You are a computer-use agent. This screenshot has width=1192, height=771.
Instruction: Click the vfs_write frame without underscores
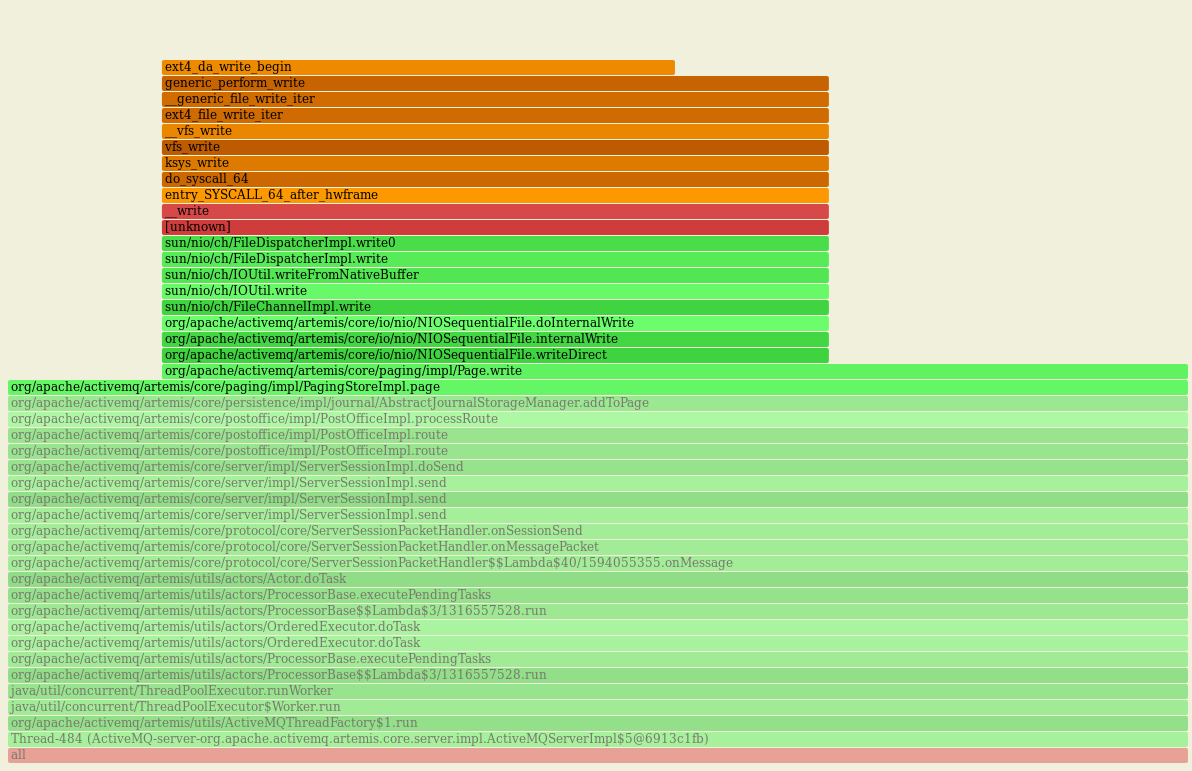tap(495, 148)
